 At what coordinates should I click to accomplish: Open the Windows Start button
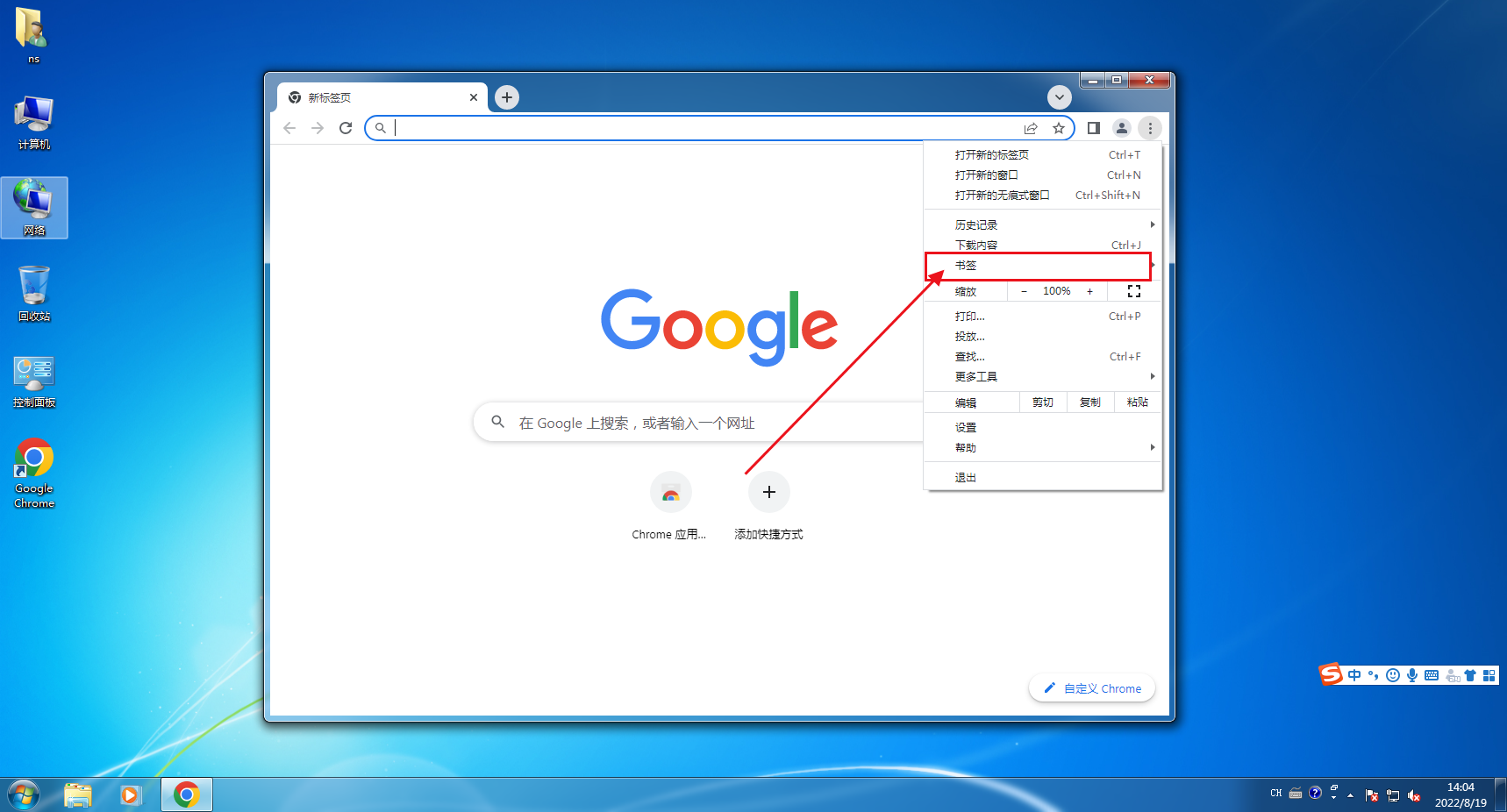click(x=24, y=794)
